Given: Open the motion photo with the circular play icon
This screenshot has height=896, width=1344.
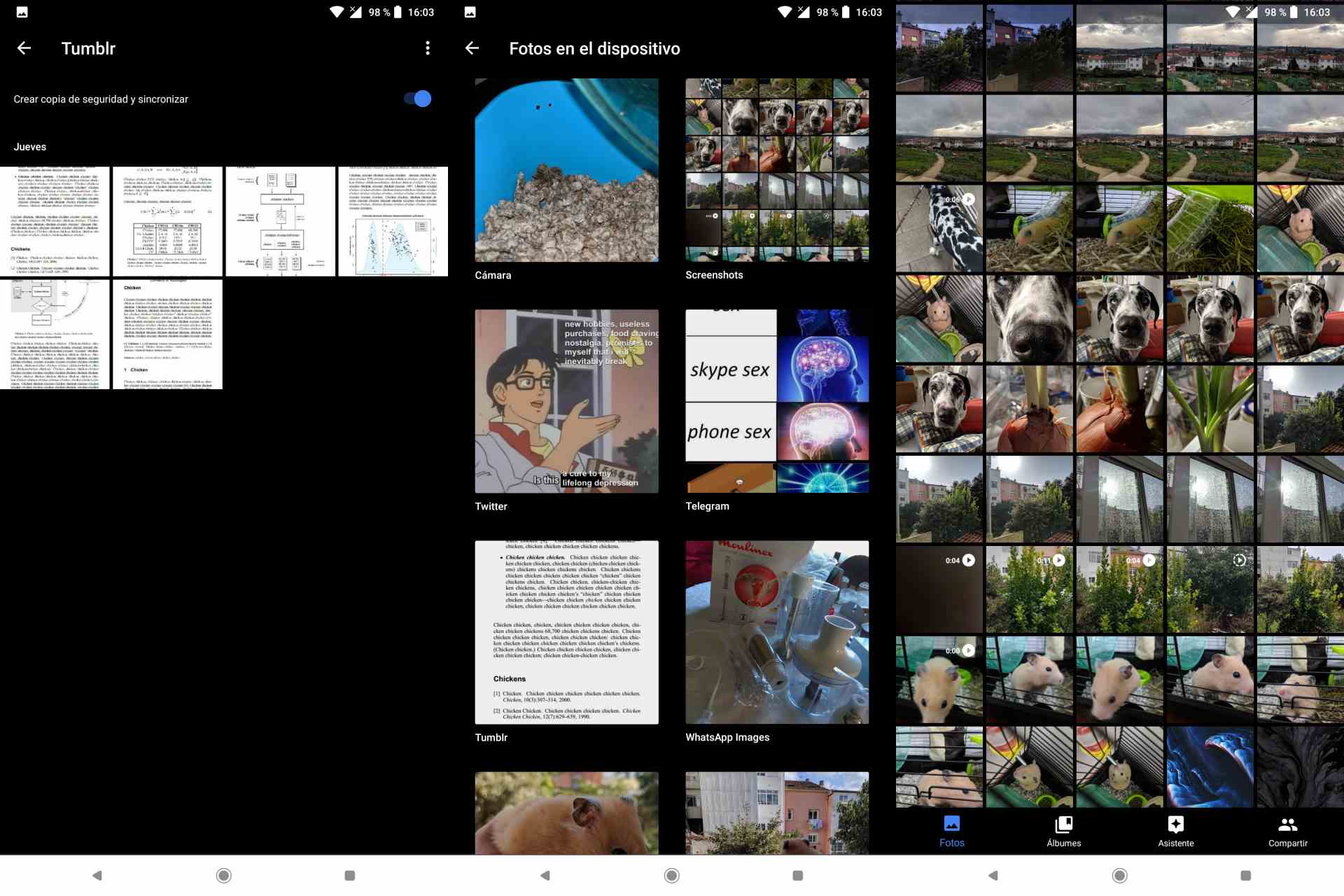Looking at the screenshot, I should [1210, 590].
